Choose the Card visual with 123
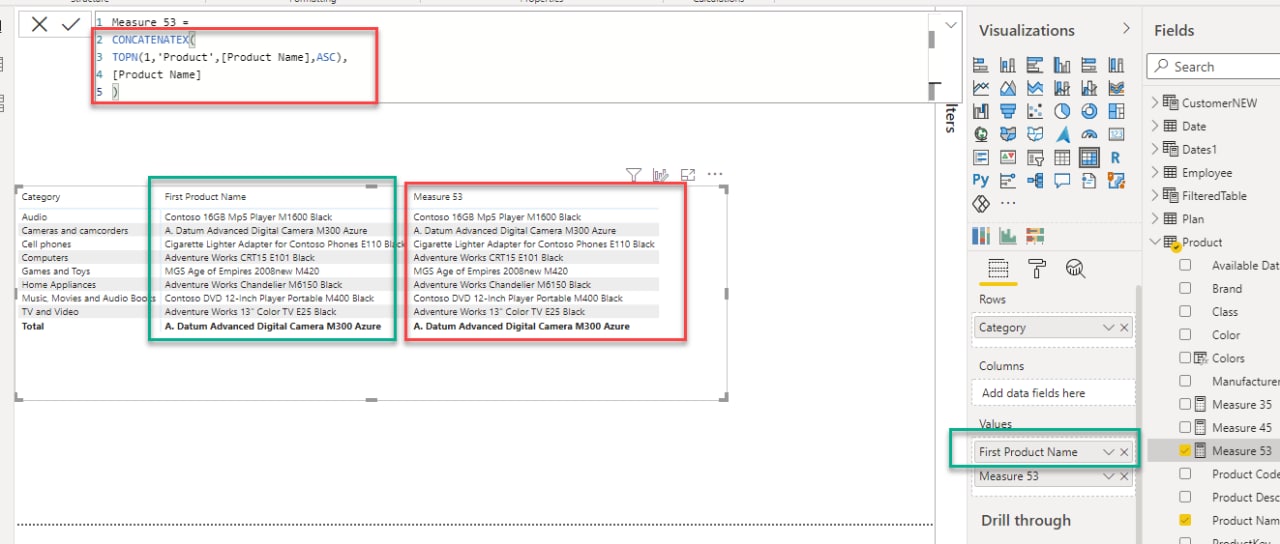Viewport: 1280px width, 544px height. click(1116, 134)
